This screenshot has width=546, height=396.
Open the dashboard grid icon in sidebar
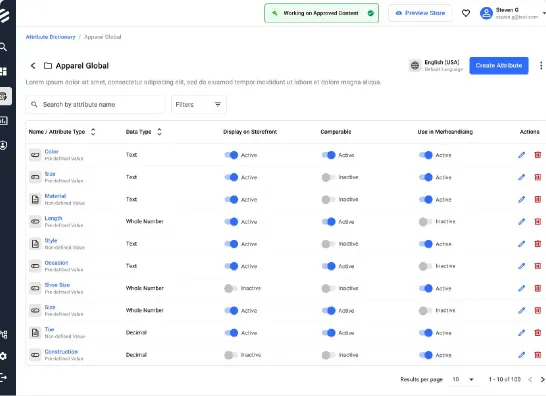pos(3,71)
